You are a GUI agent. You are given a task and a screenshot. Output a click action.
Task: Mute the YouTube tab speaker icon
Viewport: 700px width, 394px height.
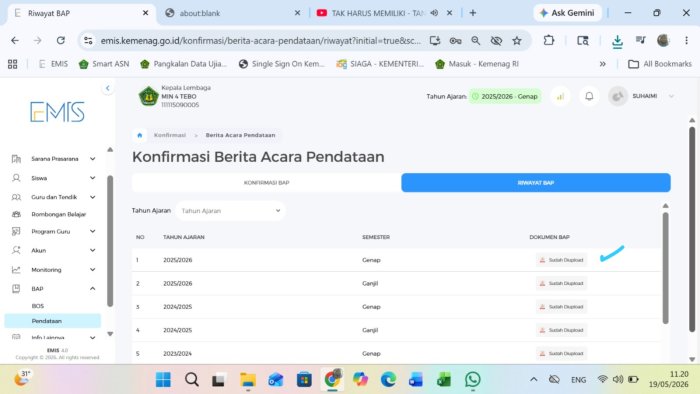click(x=434, y=13)
